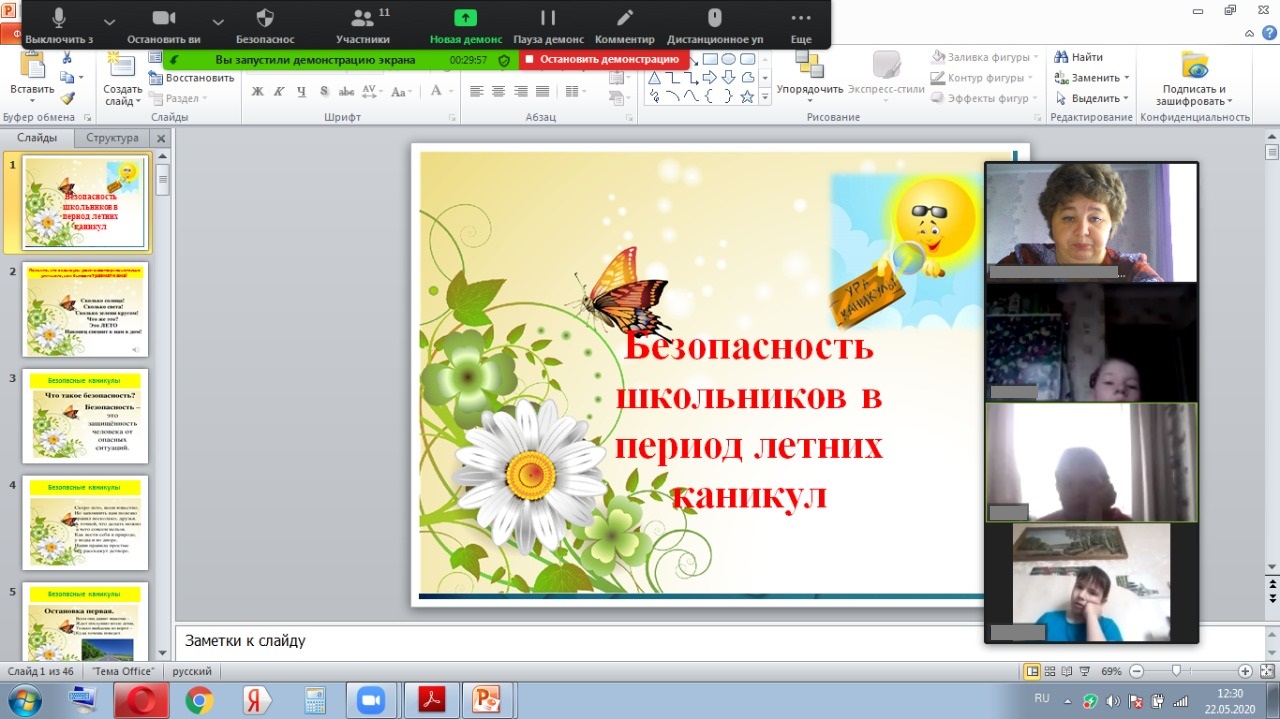Open Zoom more options (Еще)
Screen dimensions: 1280x719
pos(800,24)
